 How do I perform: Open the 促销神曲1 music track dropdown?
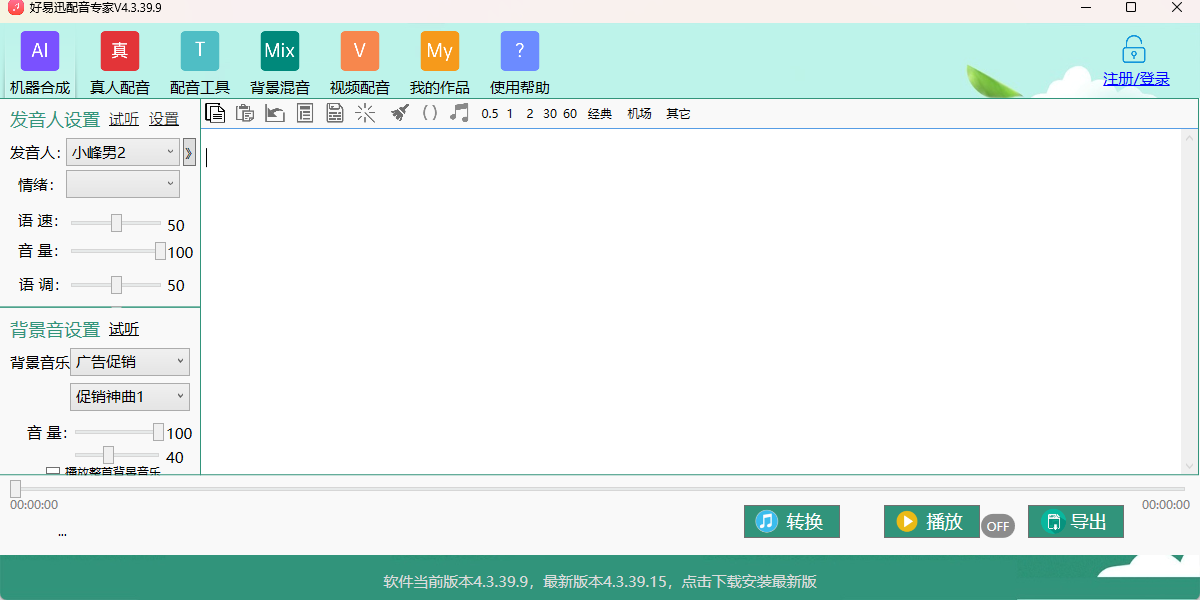click(x=130, y=396)
